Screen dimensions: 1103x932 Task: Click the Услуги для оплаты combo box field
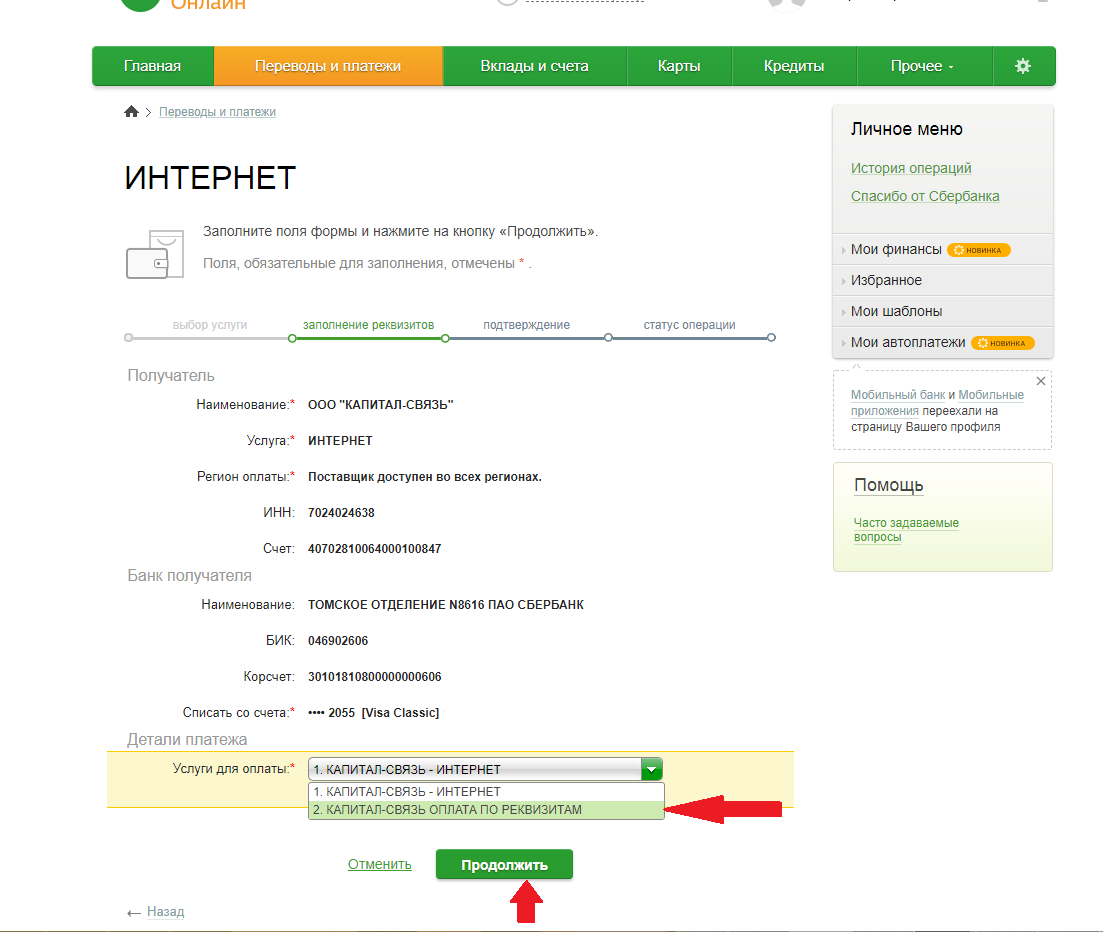(485, 770)
